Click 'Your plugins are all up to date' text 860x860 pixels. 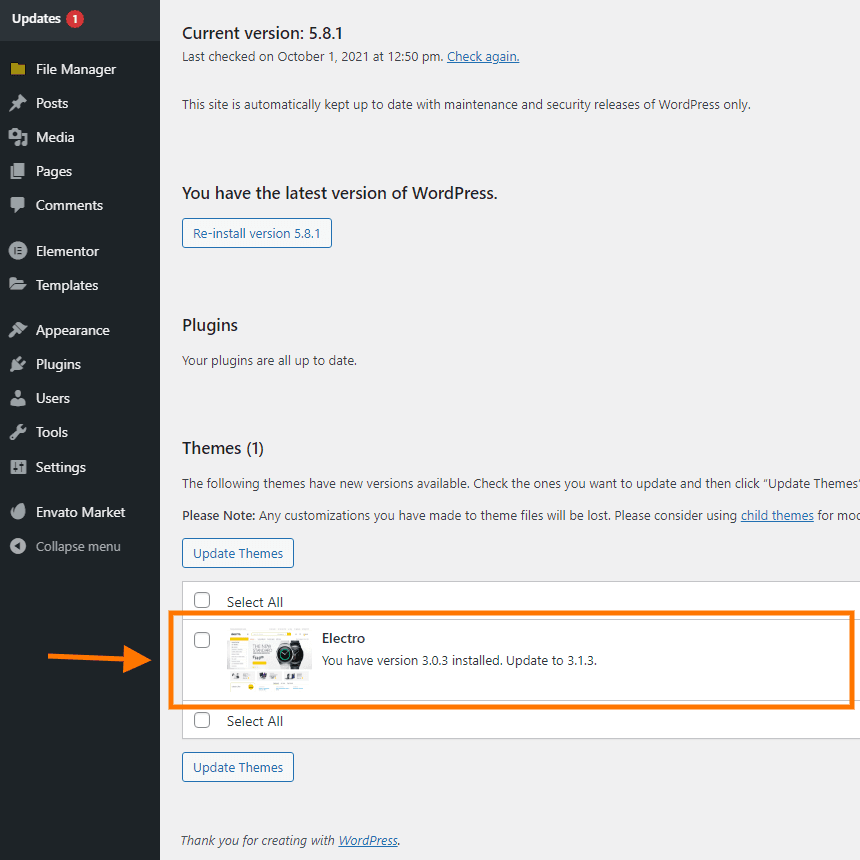point(269,360)
